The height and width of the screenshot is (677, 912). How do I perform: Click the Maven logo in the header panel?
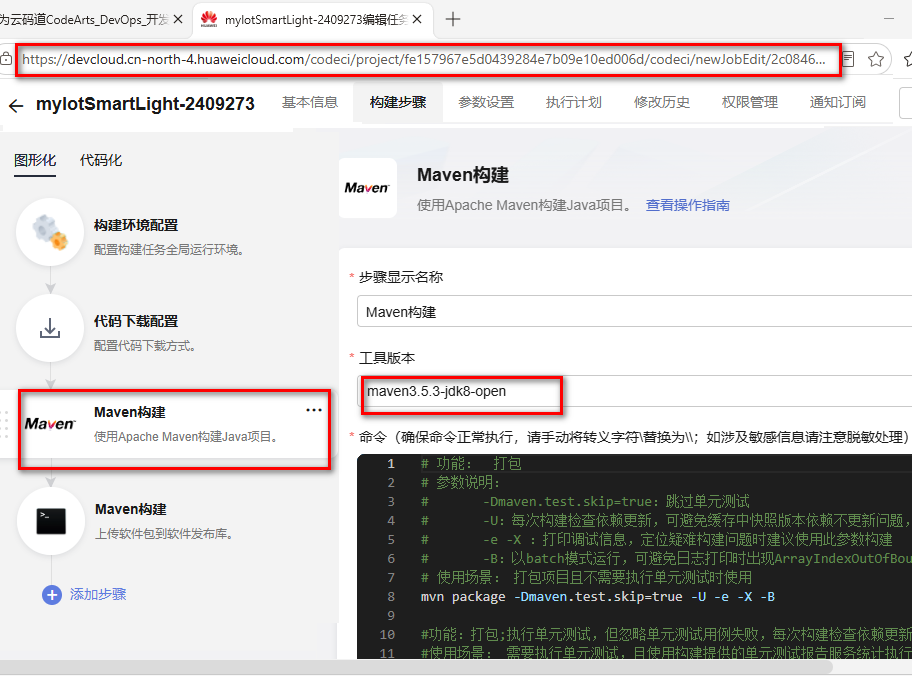(368, 188)
